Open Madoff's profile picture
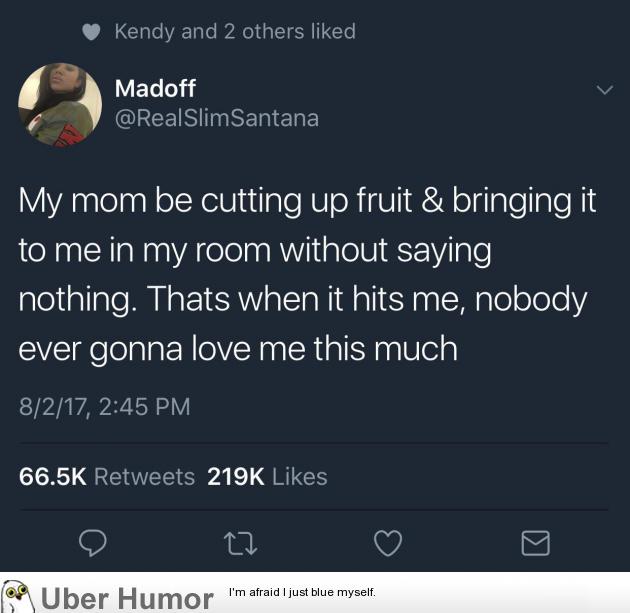The image size is (630, 613). [x=60, y=105]
